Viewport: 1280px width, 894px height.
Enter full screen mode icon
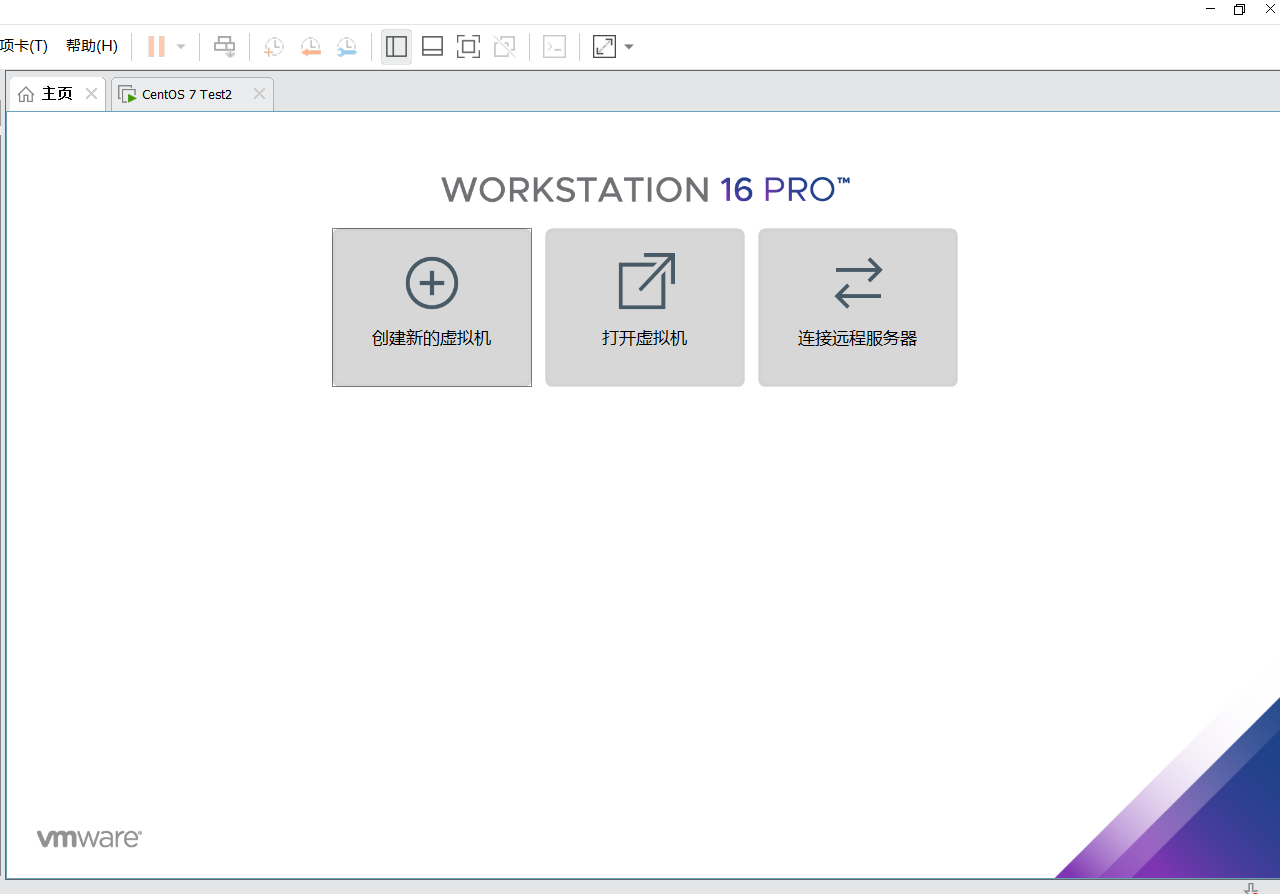pyautogui.click(x=468, y=46)
